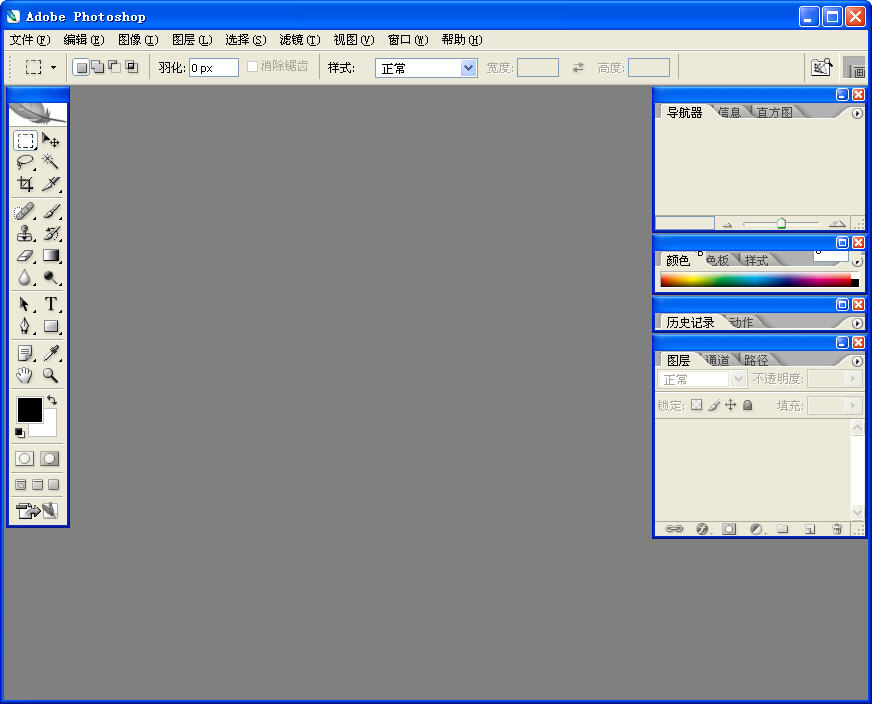The height and width of the screenshot is (704, 872).
Task: Open the tool preset picker dropdown arrow
Action: coord(53,68)
